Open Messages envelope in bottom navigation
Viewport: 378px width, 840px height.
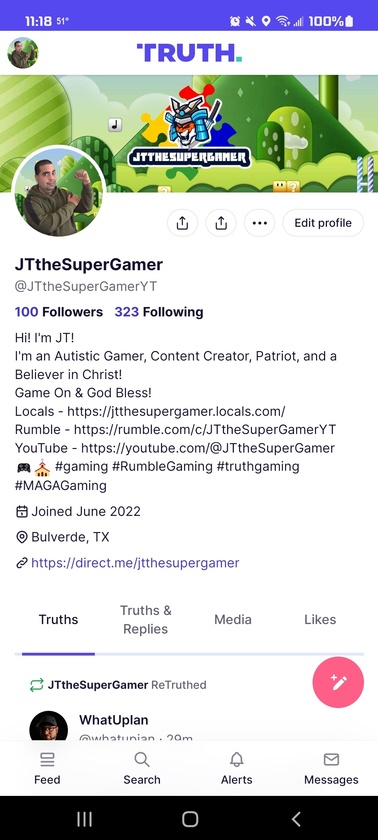(331, 768)
